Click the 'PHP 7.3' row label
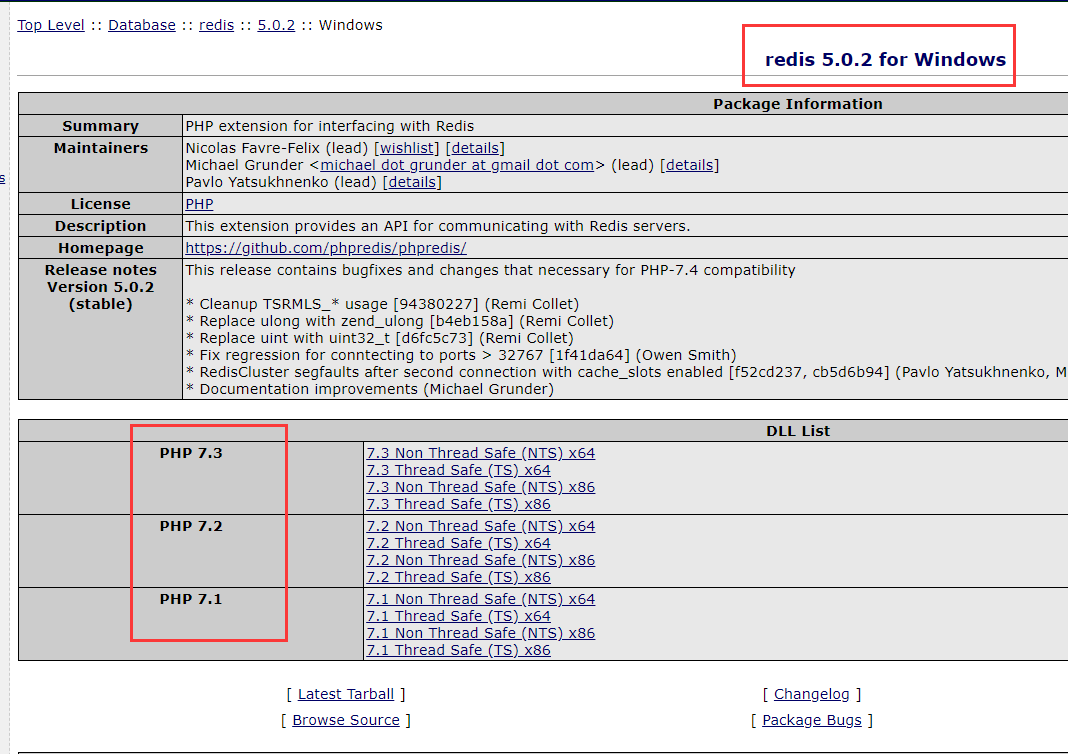The width and height of the screenshot is (1068, 754). (x=191, y=453)
